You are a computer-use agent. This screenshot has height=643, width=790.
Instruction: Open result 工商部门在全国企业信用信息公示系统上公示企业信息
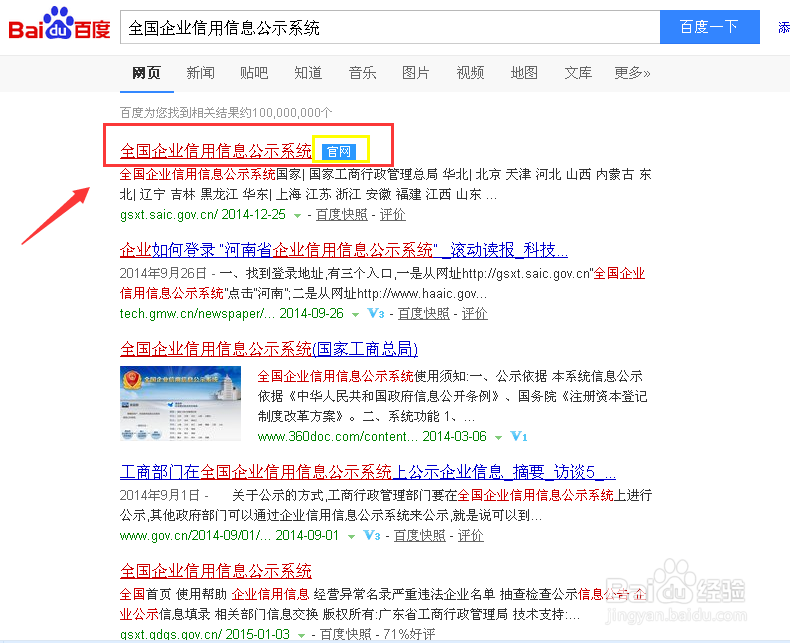click(x=368, y=472)
